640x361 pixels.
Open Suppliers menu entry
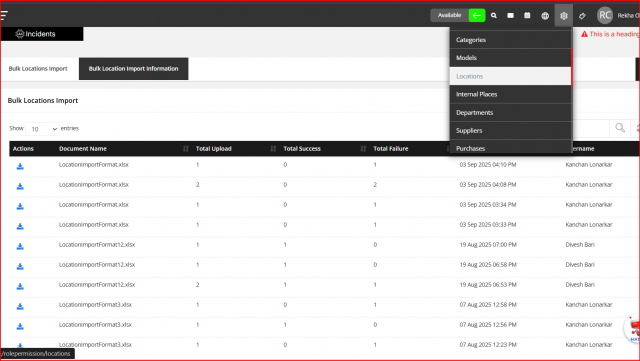[510, 131]
